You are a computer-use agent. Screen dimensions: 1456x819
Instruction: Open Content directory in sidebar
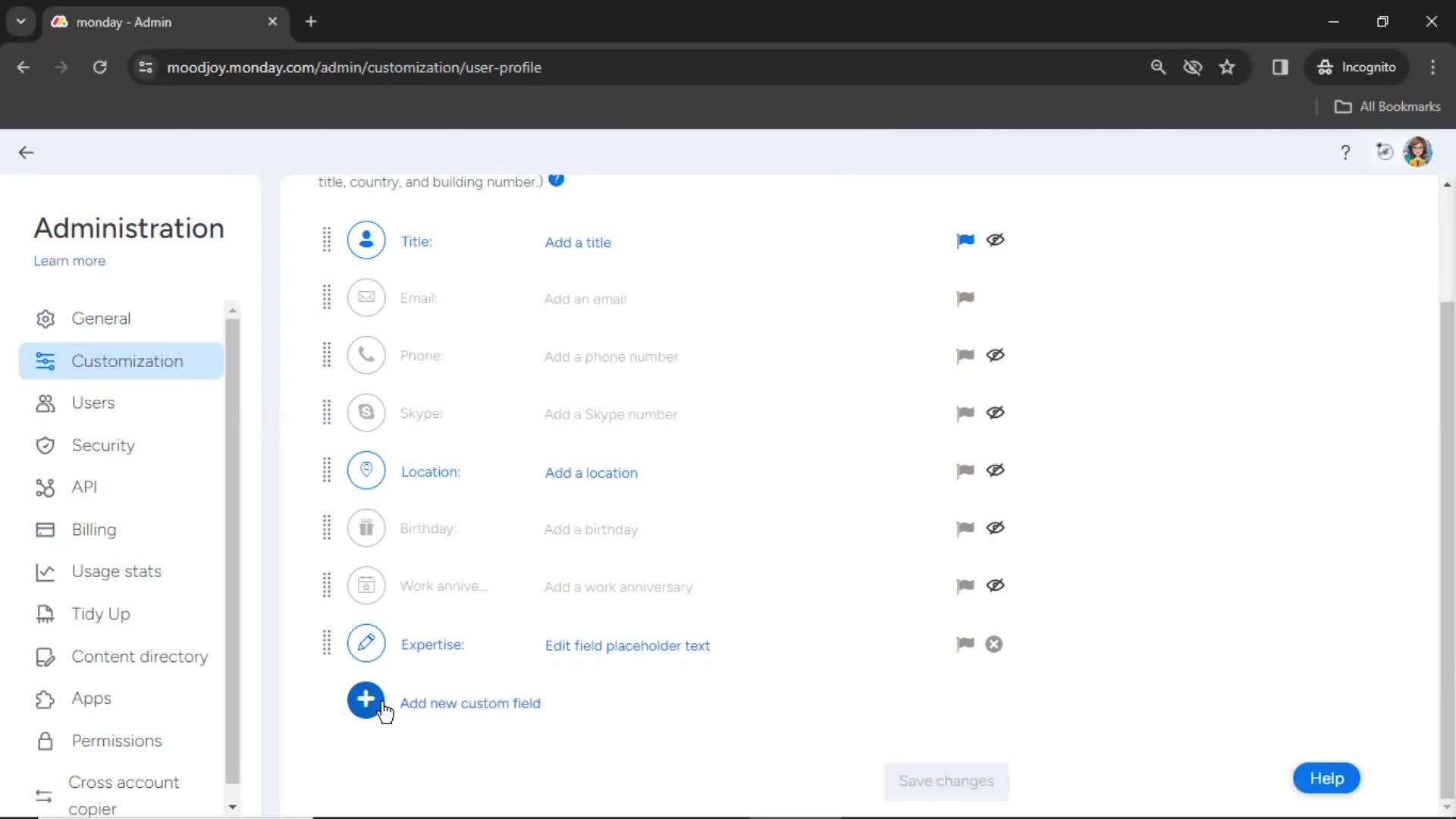121,656
